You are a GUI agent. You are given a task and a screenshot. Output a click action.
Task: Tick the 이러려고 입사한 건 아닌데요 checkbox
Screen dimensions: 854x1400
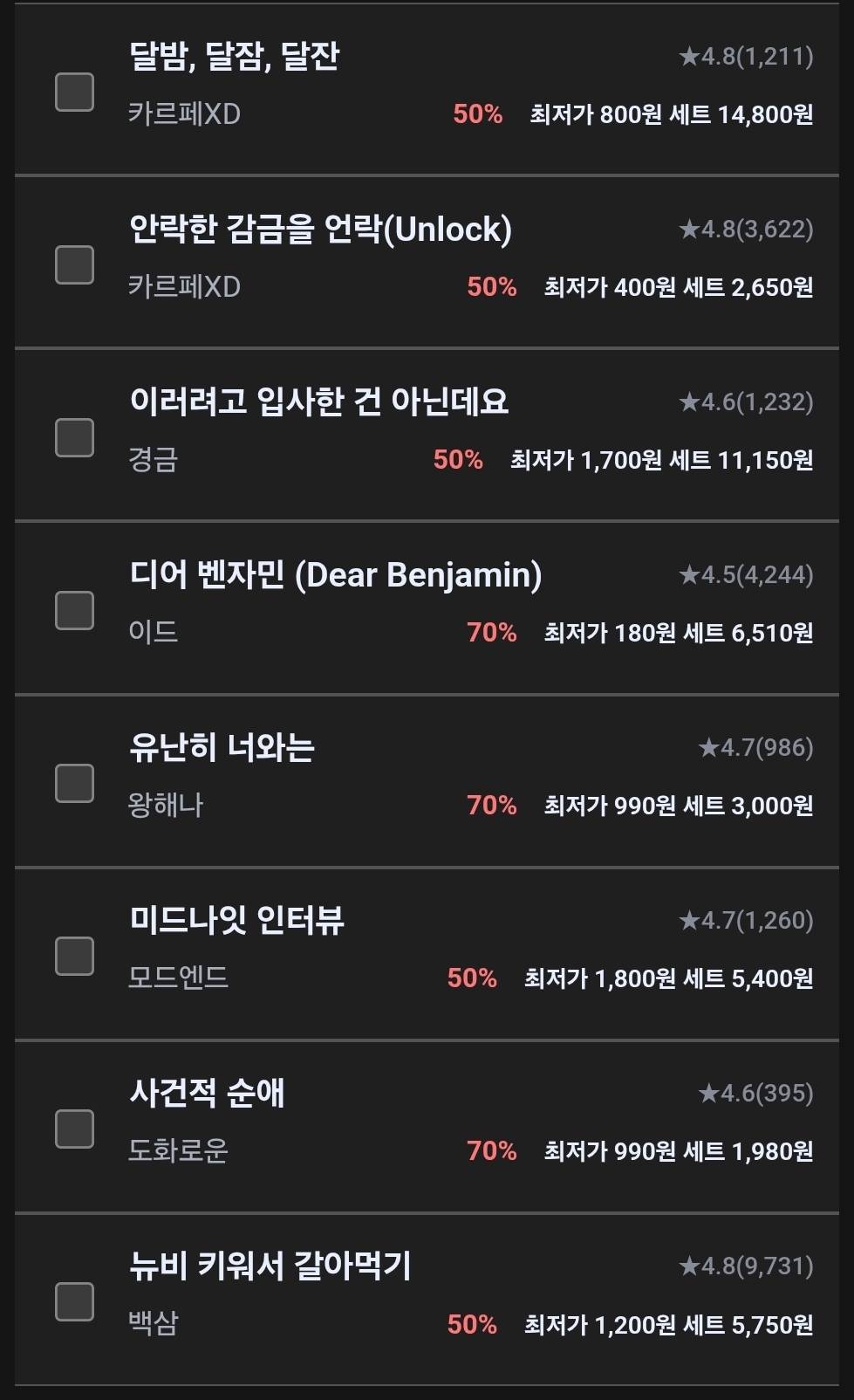(x=74, y=437)
